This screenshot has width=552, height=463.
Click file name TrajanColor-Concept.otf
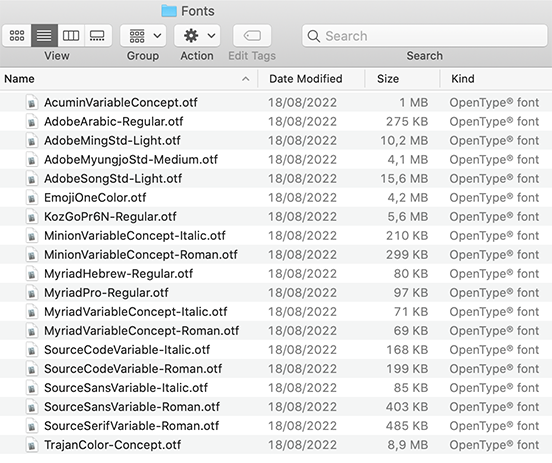[113, 445]
